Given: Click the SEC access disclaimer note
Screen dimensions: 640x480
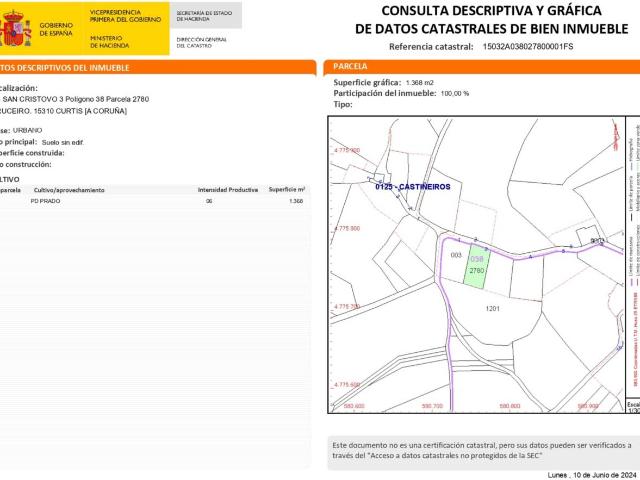Looking at the screenshot, I should coord(480,450).
